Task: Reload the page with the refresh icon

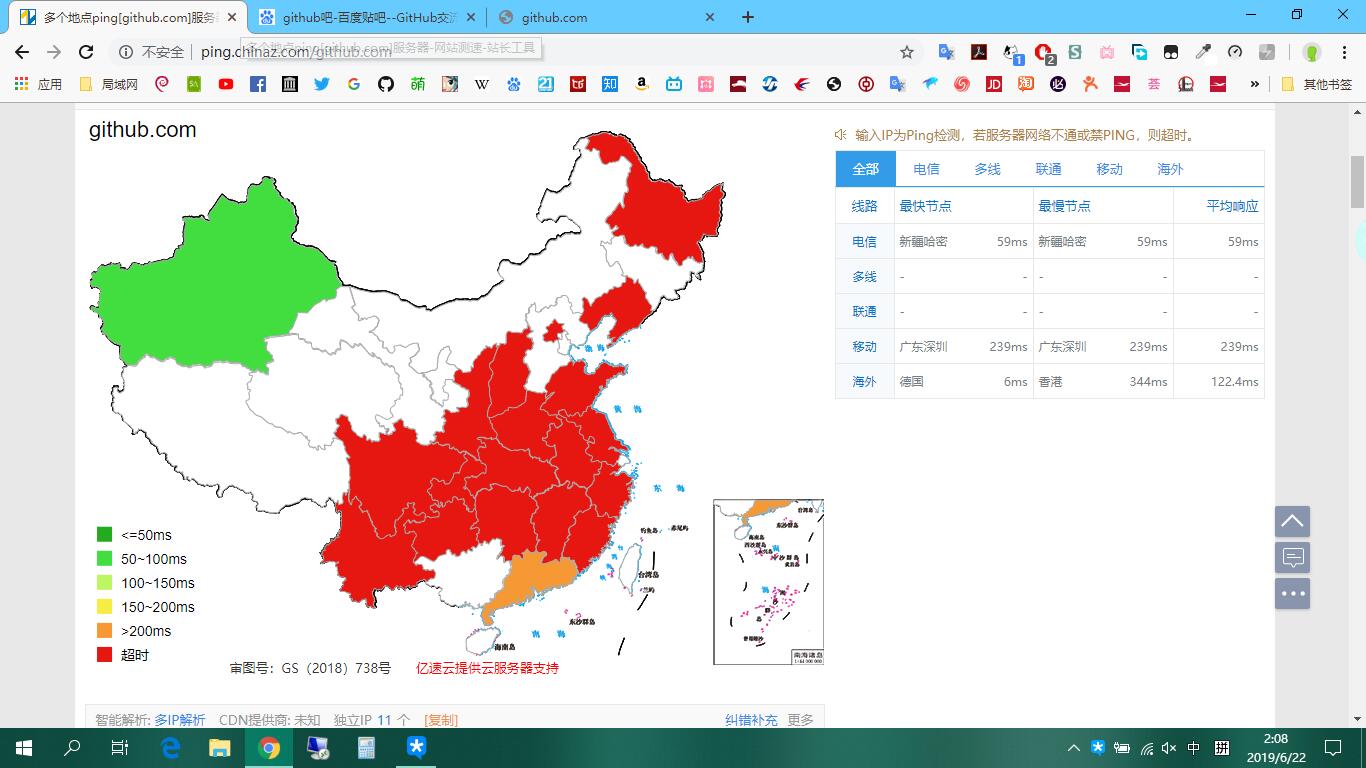Action: coord(86,52)
